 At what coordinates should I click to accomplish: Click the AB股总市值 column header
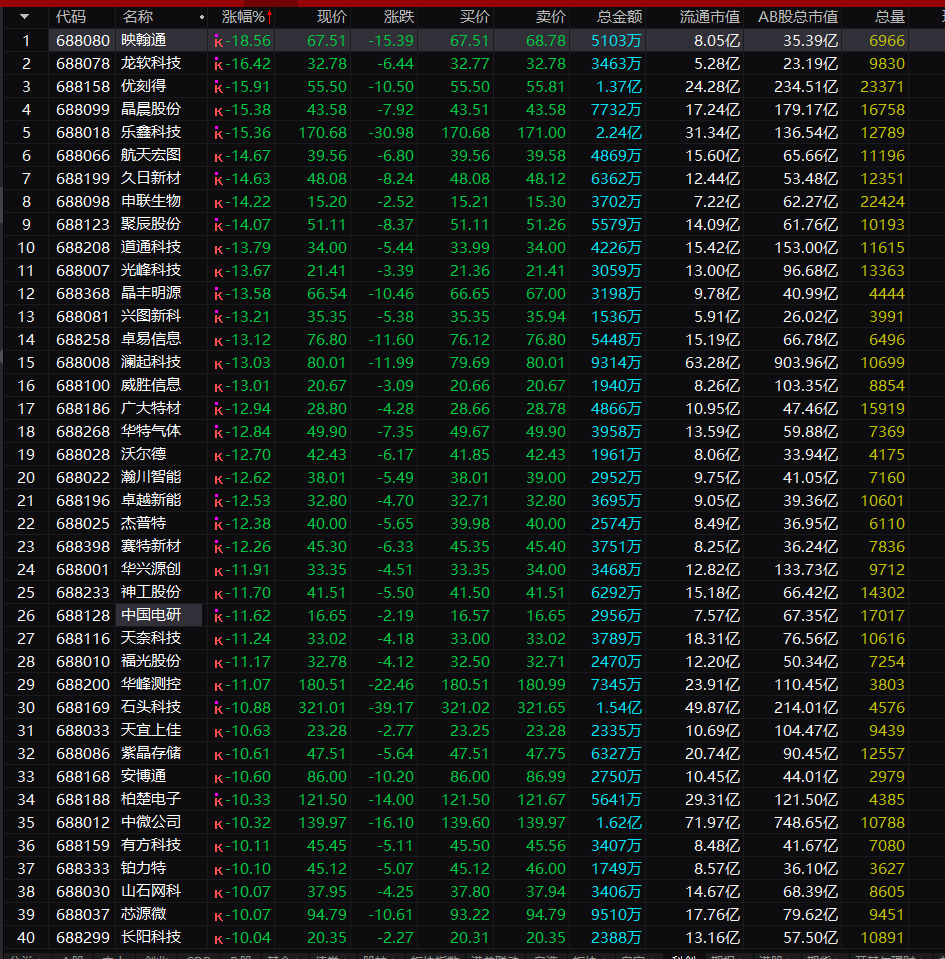click(x=798, y=17)
